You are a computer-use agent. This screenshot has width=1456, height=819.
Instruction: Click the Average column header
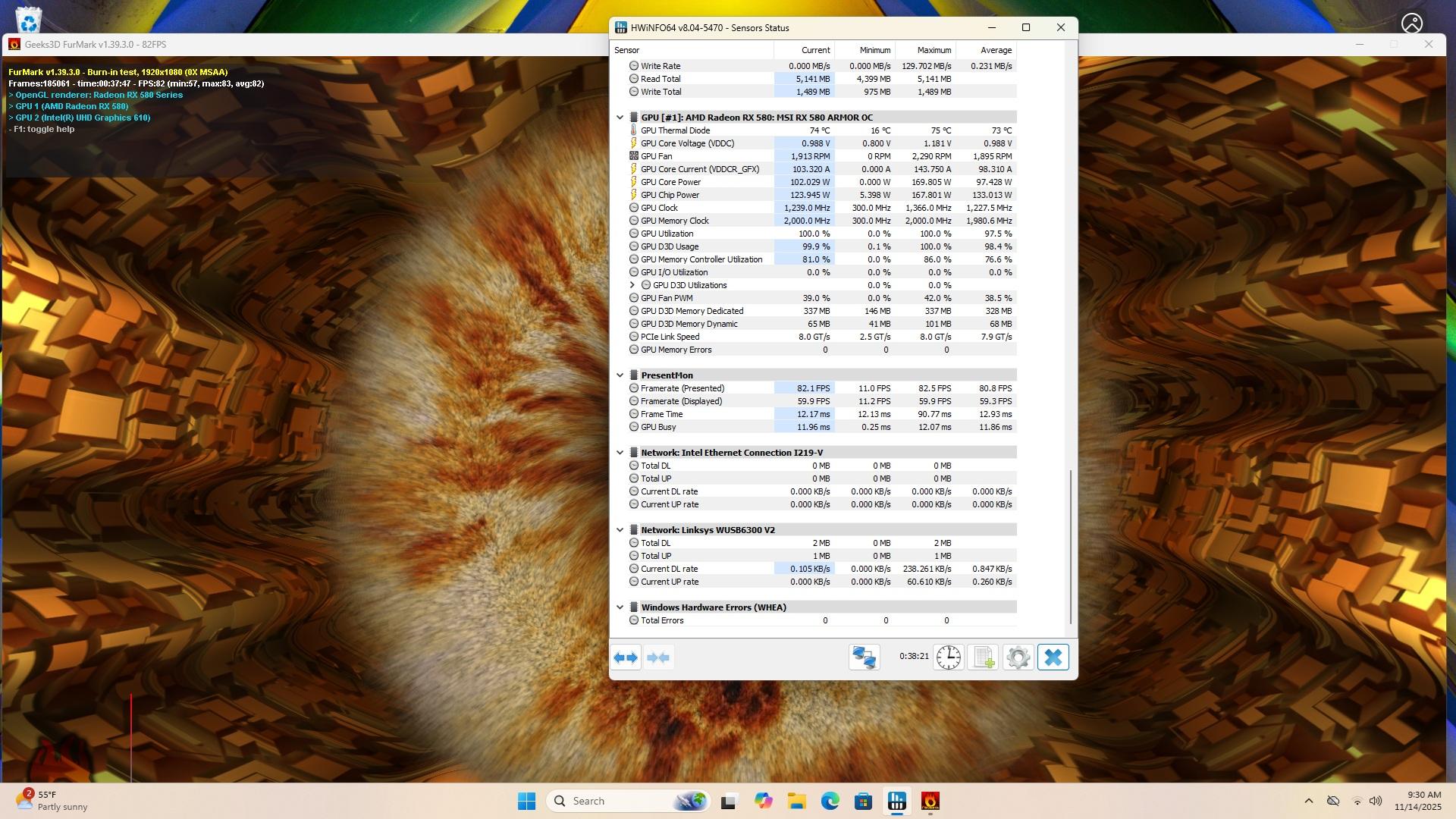[x=986, y=50]
